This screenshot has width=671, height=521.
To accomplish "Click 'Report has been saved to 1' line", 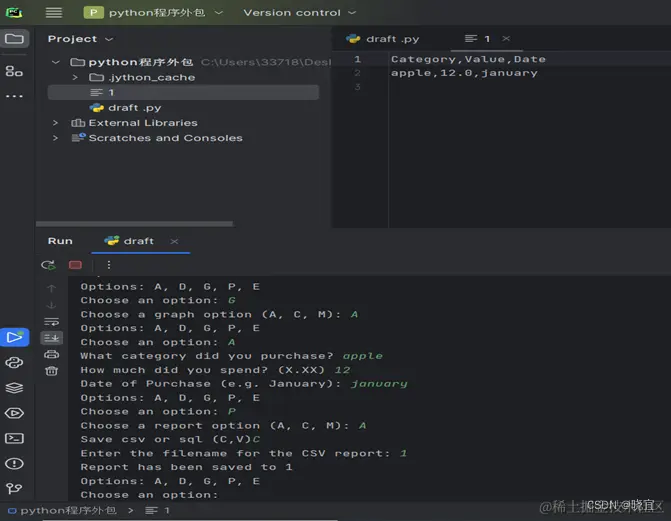I will (187, 467).
